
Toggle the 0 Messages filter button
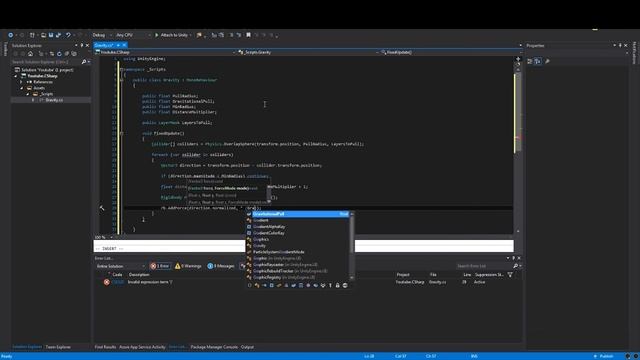(221, 266)
